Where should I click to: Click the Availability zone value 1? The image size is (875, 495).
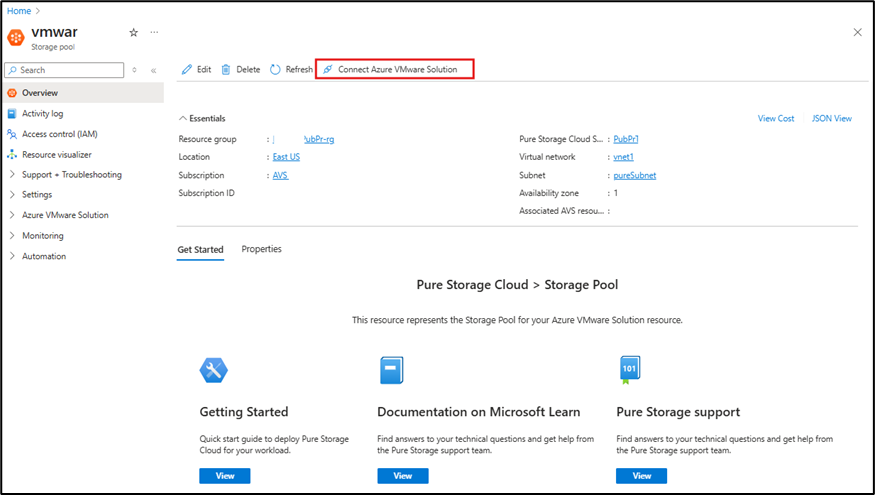(x=616, y=193)
